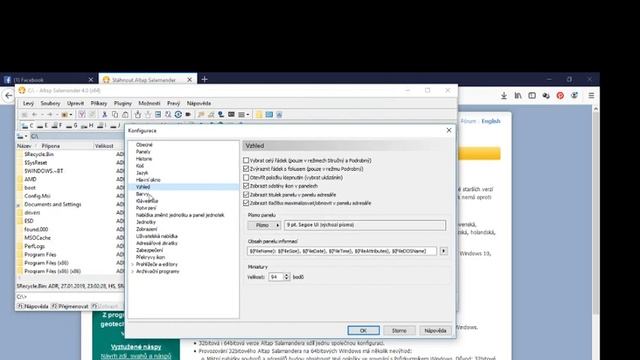The width and height of the screenshot is (640, 360).
Task: Select 'Jednotky' in configuration tree
Action: [146, 222]
